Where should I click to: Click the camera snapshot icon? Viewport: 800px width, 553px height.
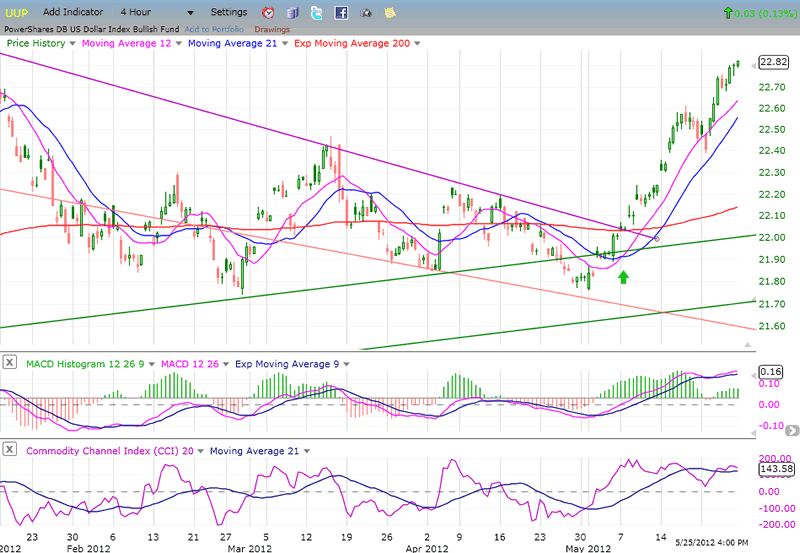365,13
